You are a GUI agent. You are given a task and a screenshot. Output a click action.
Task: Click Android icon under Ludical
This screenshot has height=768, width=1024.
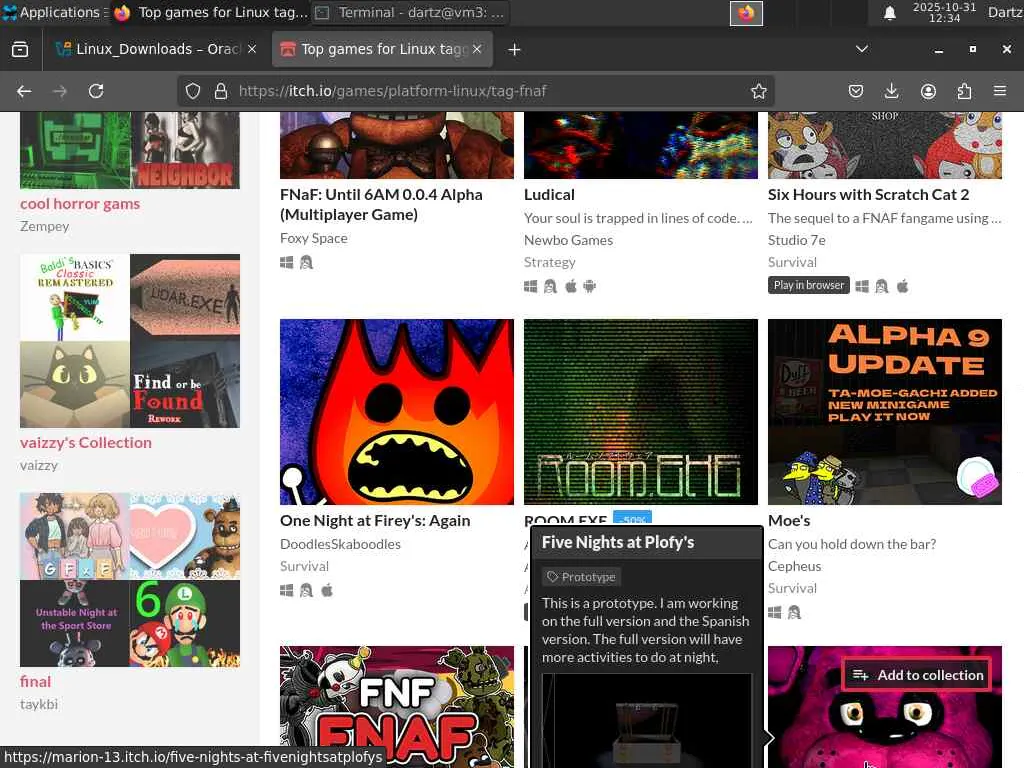click(590, 286)
